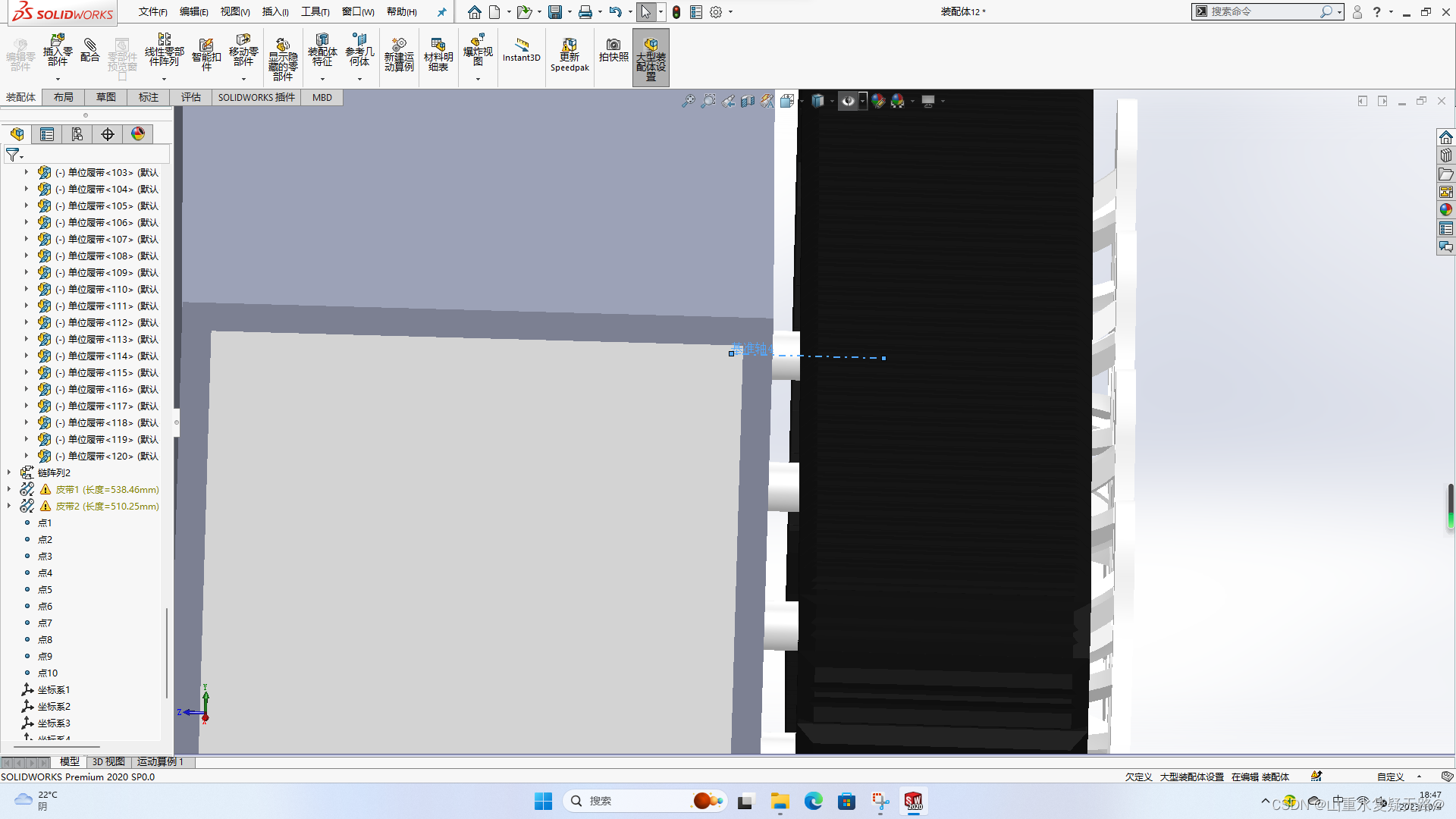Viewport: 1456px width, 819px height.
Task: Click Edit Appearance icon in view toolbar
Action: 878,101
